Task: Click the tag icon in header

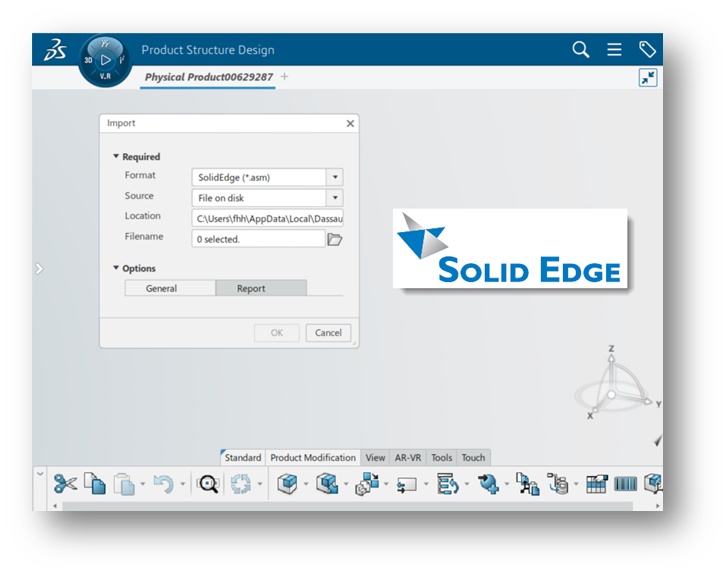Action: [647, 49]
